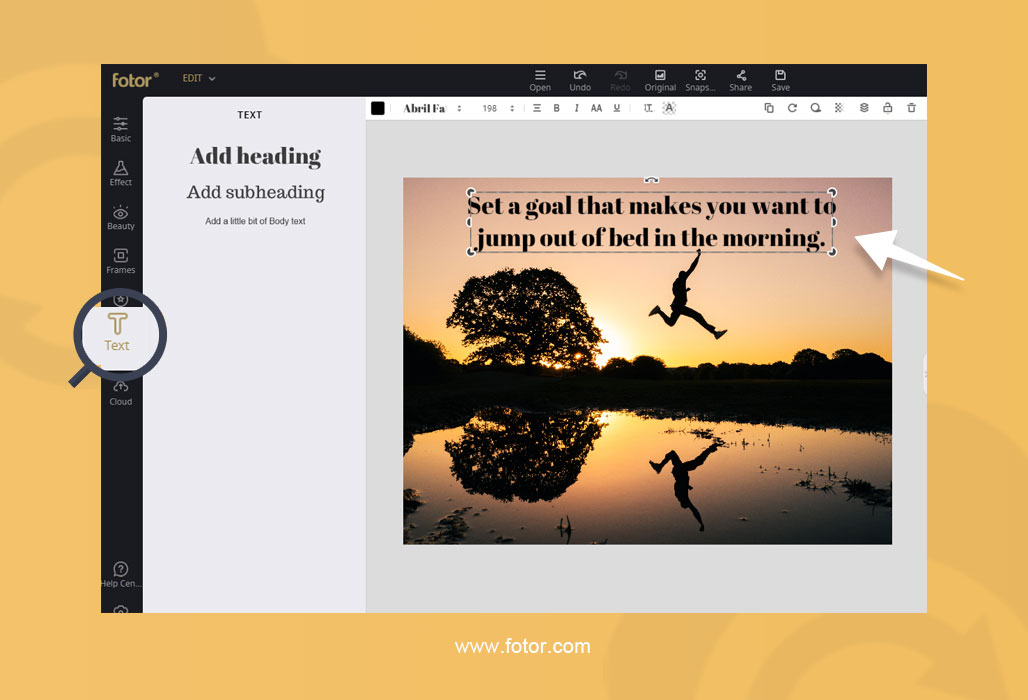Click the font size field showing 198
The width and height of the screenshot is (1028, 700).
pos(490,108)
